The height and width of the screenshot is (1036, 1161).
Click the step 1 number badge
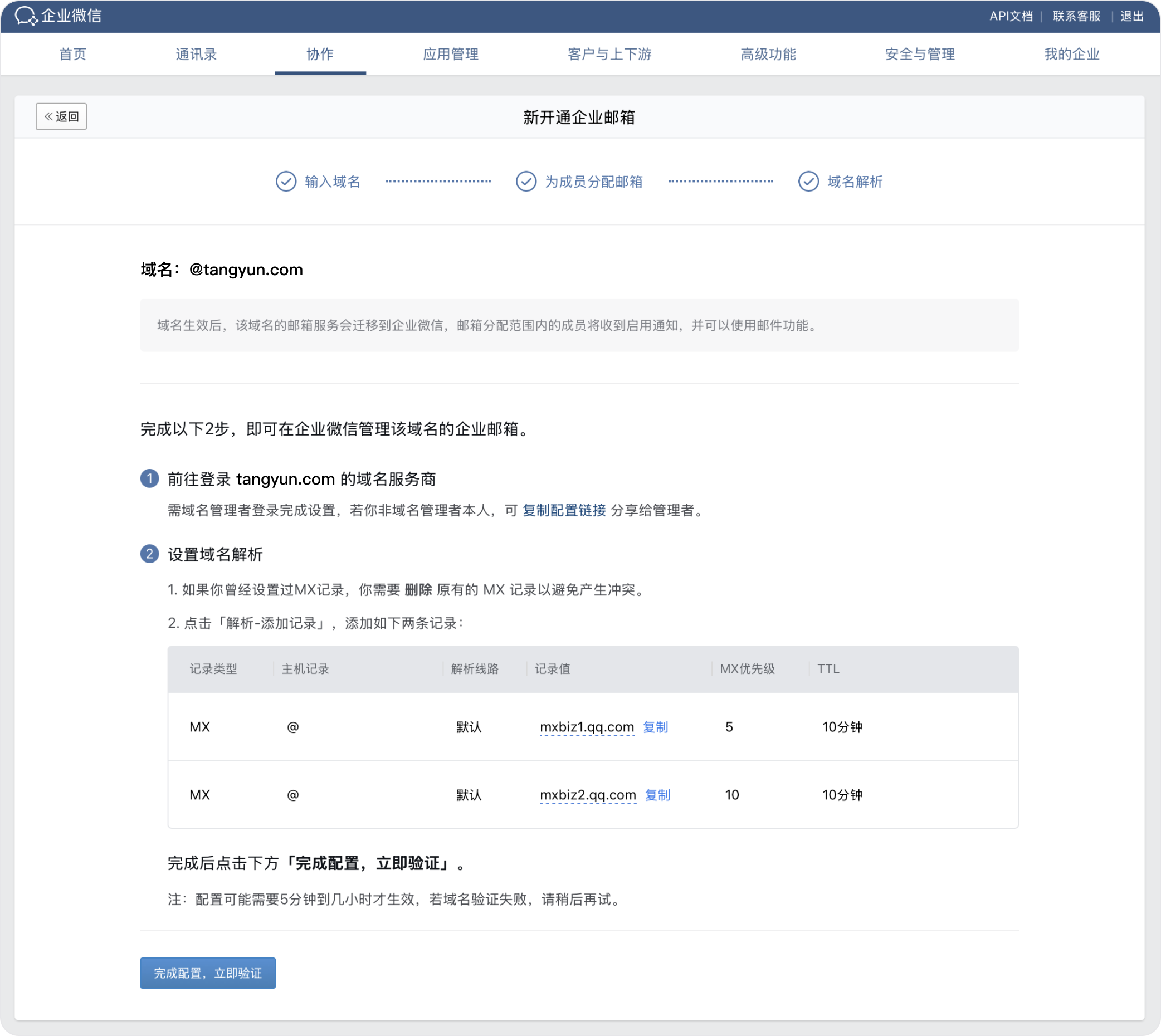tap(150, 478)
